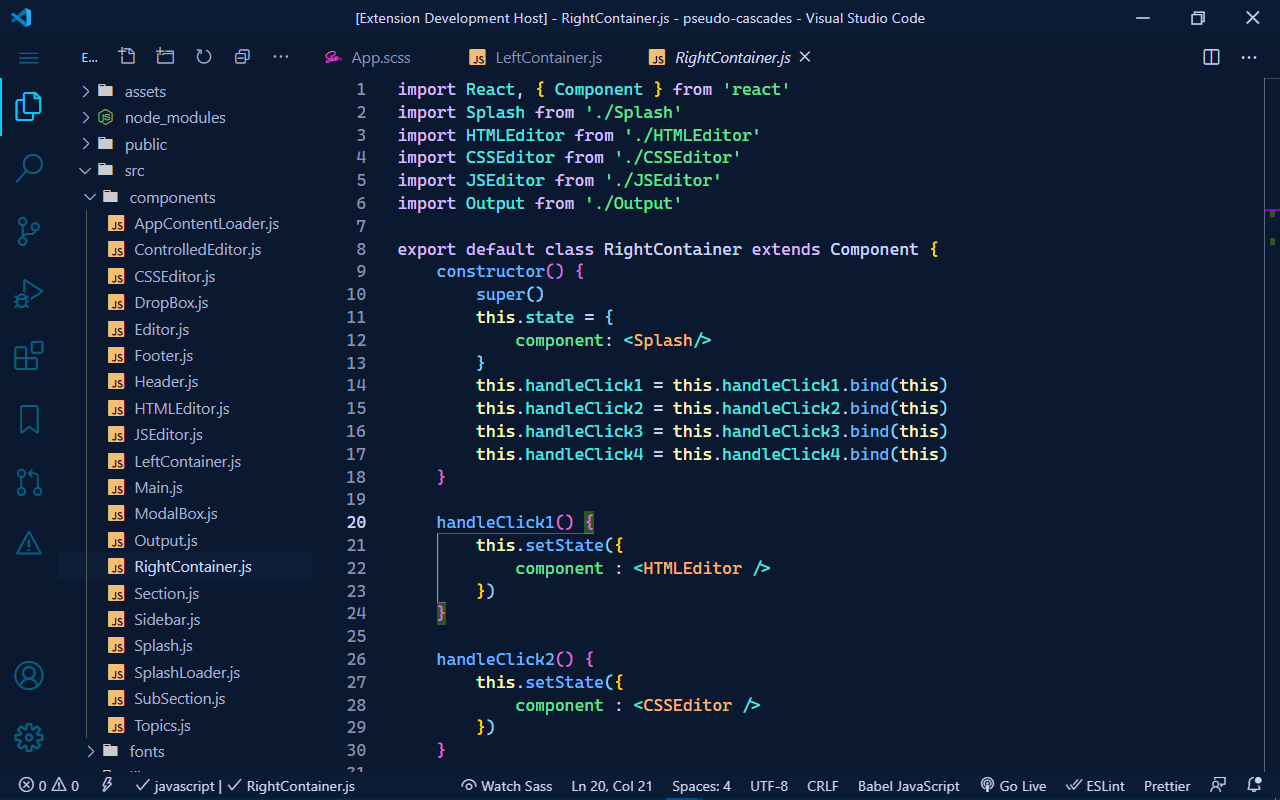Open the Explorer view in activity bar
Screen dimensions: 1280x800
29,106
